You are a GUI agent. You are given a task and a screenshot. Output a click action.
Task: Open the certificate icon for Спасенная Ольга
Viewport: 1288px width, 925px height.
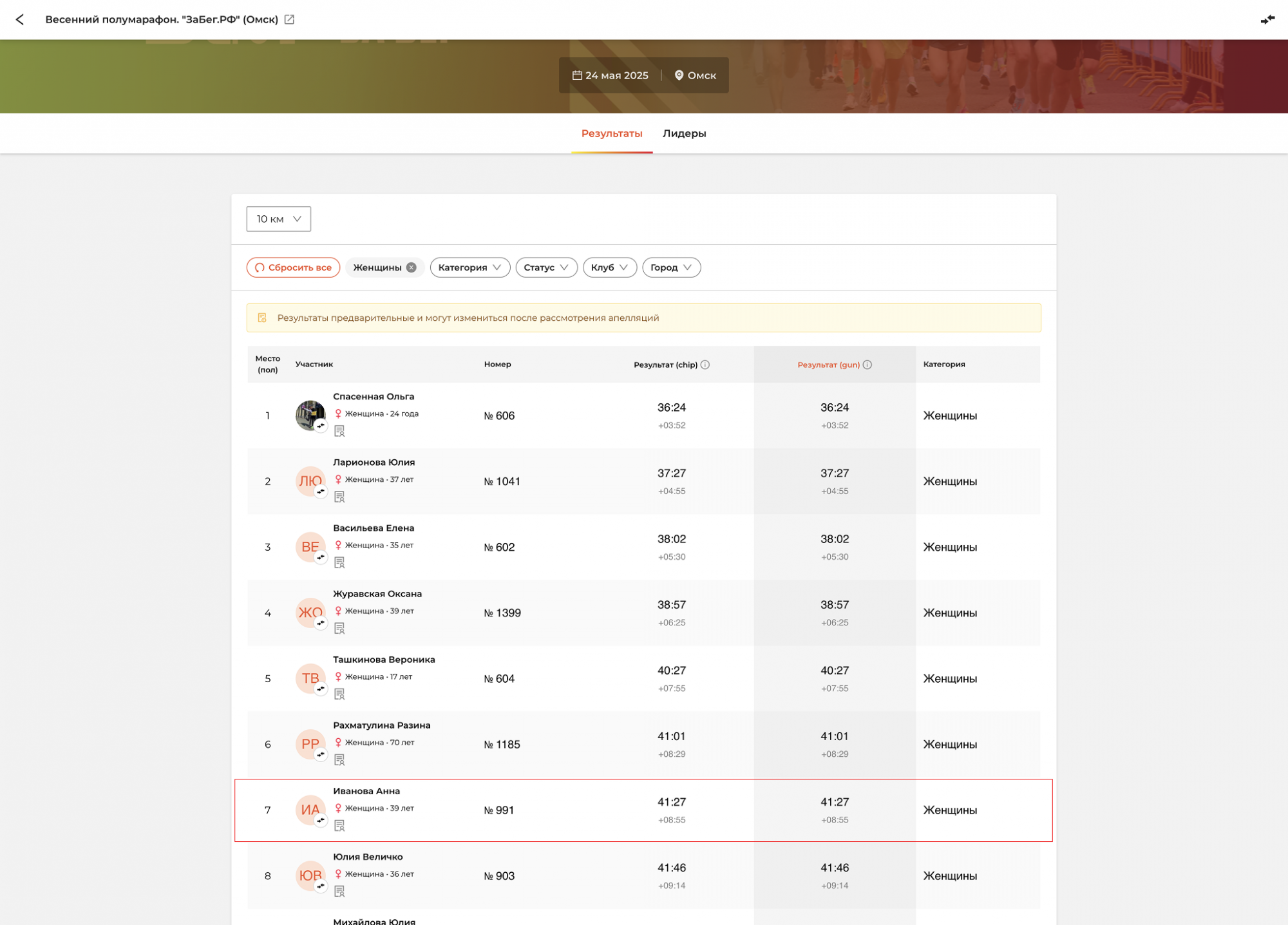click(x=339, y=431)
